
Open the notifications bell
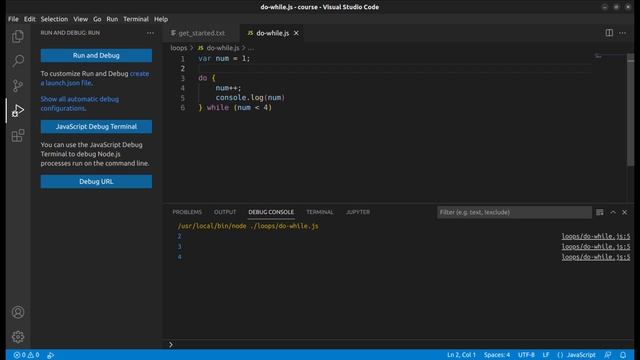623,355
